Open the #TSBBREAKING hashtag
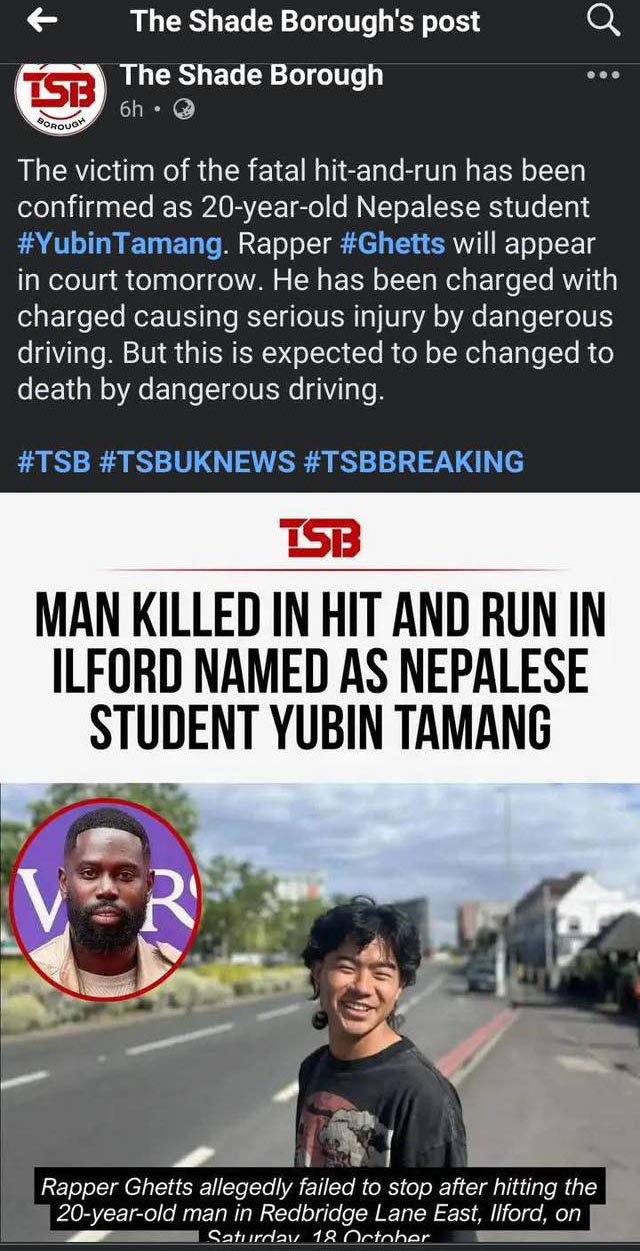Screen dimensions: 640x1251 [413, 461]
